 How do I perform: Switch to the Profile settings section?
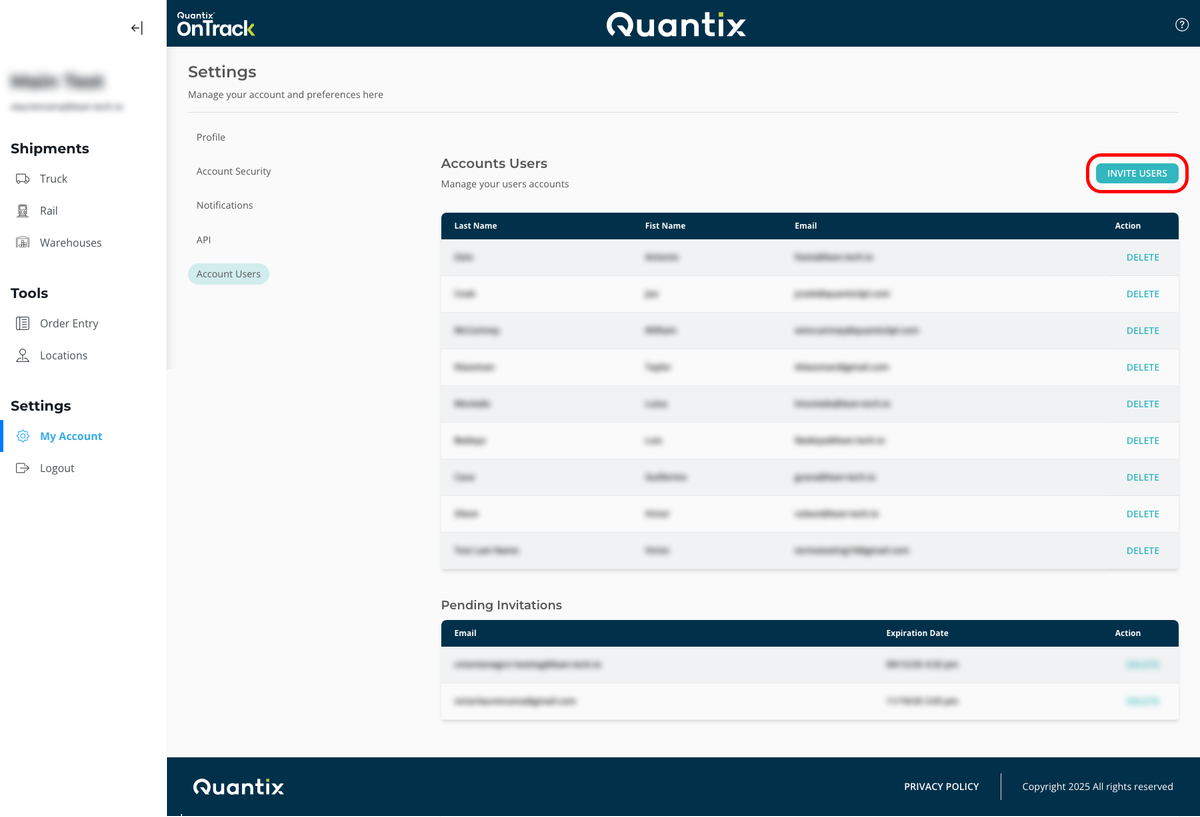click(211, 137)
